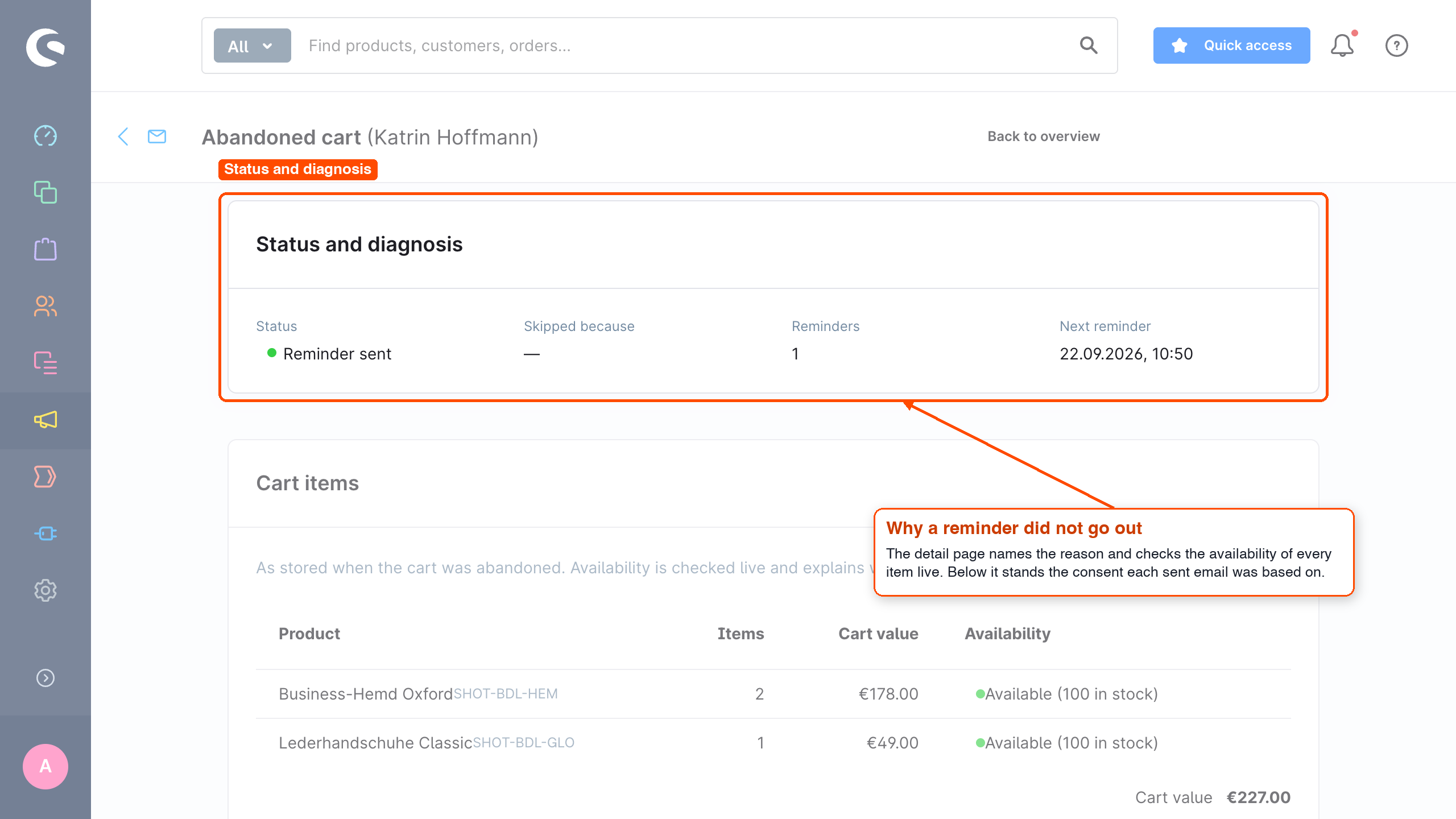
Task: Open the Settings gear icon
Action: coord(45,590)
